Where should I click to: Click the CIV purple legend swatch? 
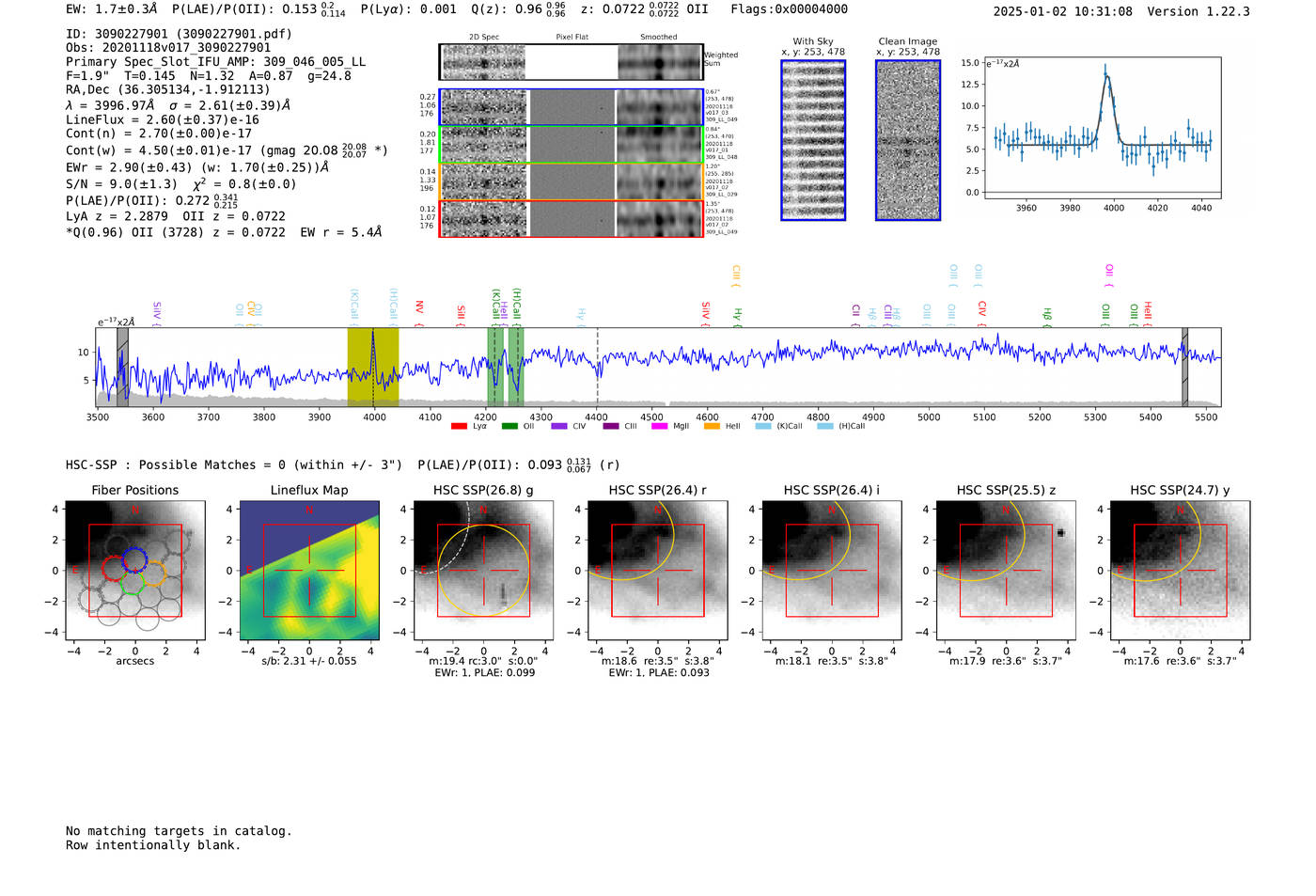pos(559,426)
